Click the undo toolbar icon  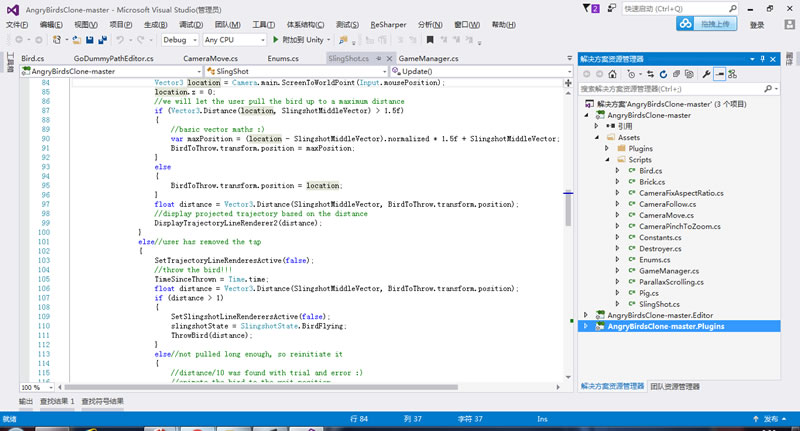point(120,39)
